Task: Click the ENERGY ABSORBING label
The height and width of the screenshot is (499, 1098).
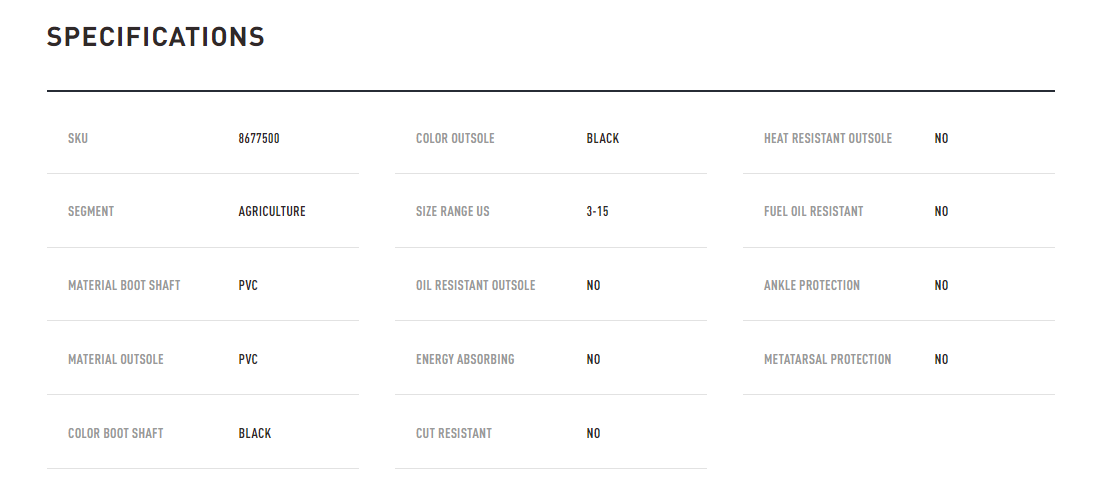Action: 465,360
